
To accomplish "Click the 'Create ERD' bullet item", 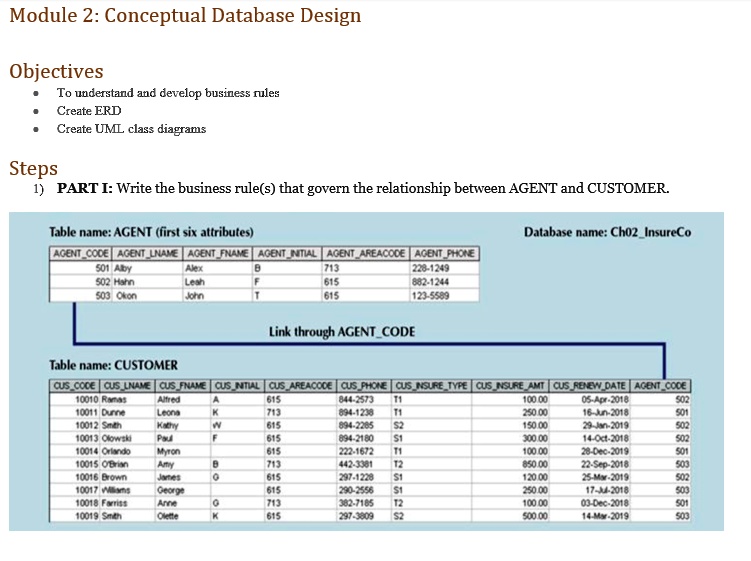I will point(89,111).
